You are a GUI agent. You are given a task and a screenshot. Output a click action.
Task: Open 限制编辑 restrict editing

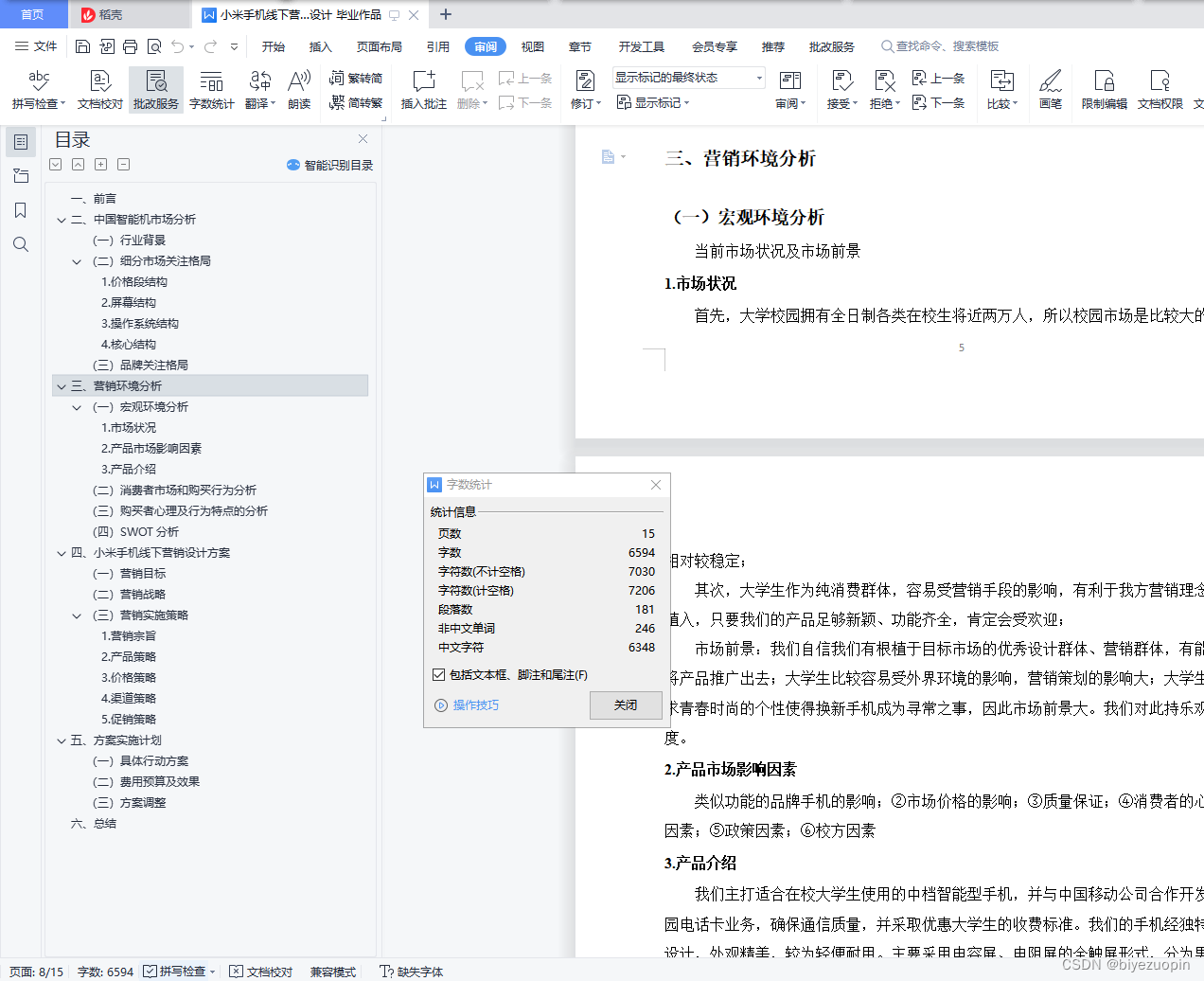coord(1105,90)
